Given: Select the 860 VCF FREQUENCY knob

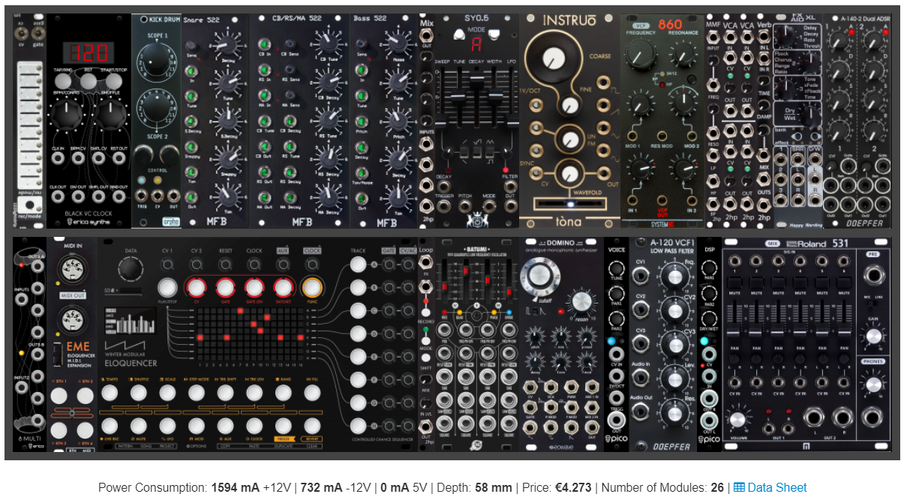Looking at the screenshot, I should [641, 54].
